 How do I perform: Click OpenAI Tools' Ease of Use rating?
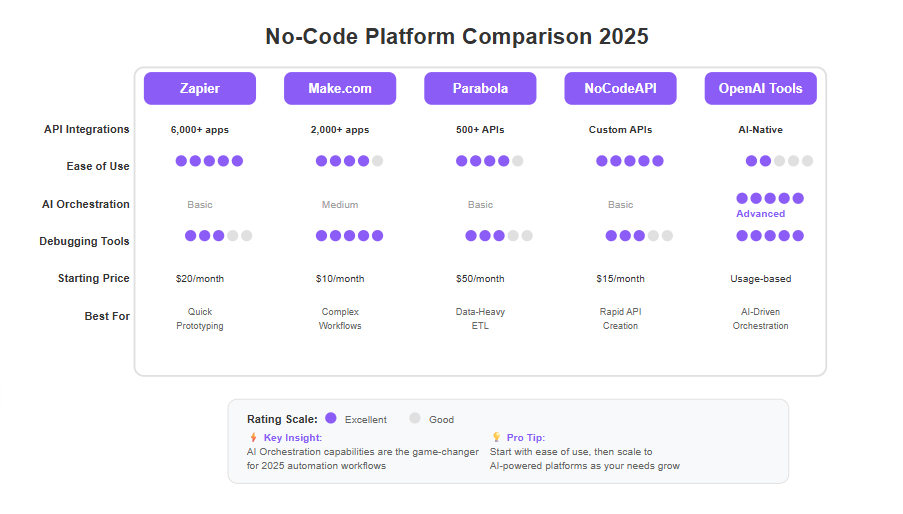point(779,161)
